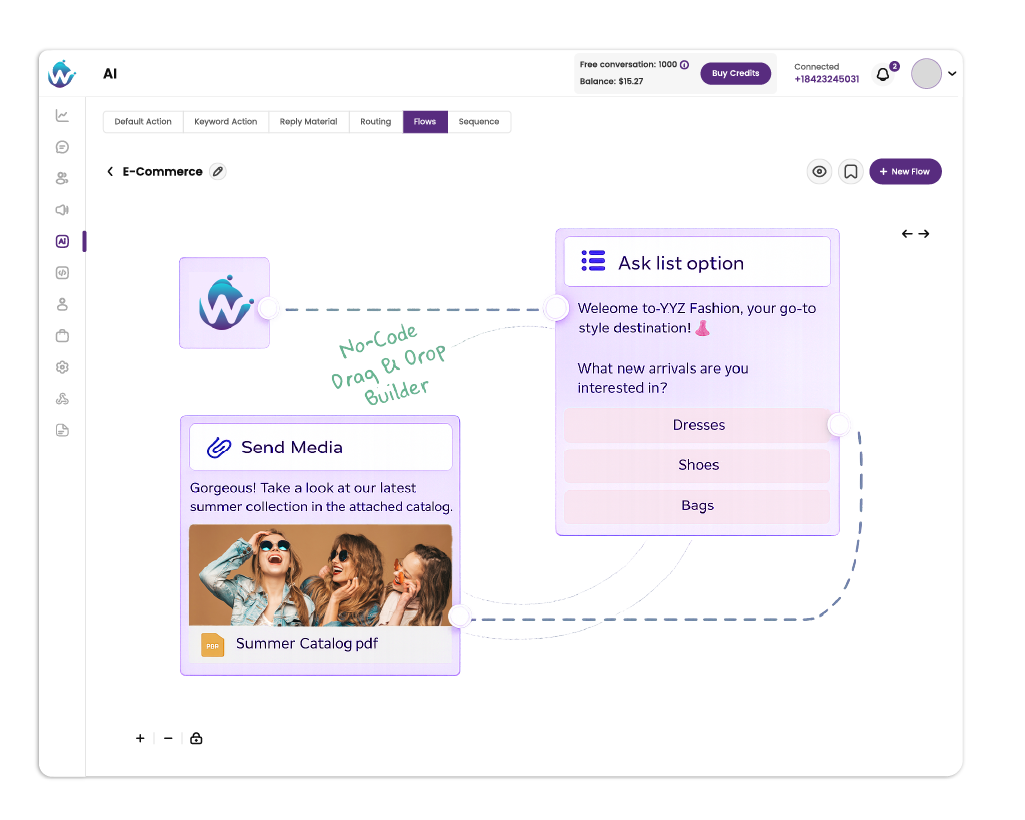The width and height of the screenshot is (1025, 820).
Task: Switch to the Sequence tab
Action: click(x=479, y=122)
